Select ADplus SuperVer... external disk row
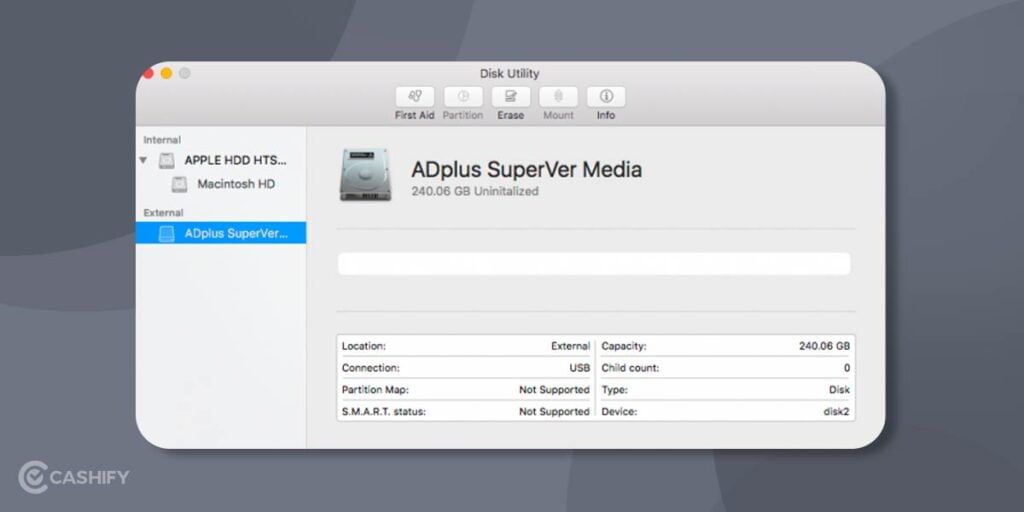This screenshot has height=512, width=1024. 221,233
